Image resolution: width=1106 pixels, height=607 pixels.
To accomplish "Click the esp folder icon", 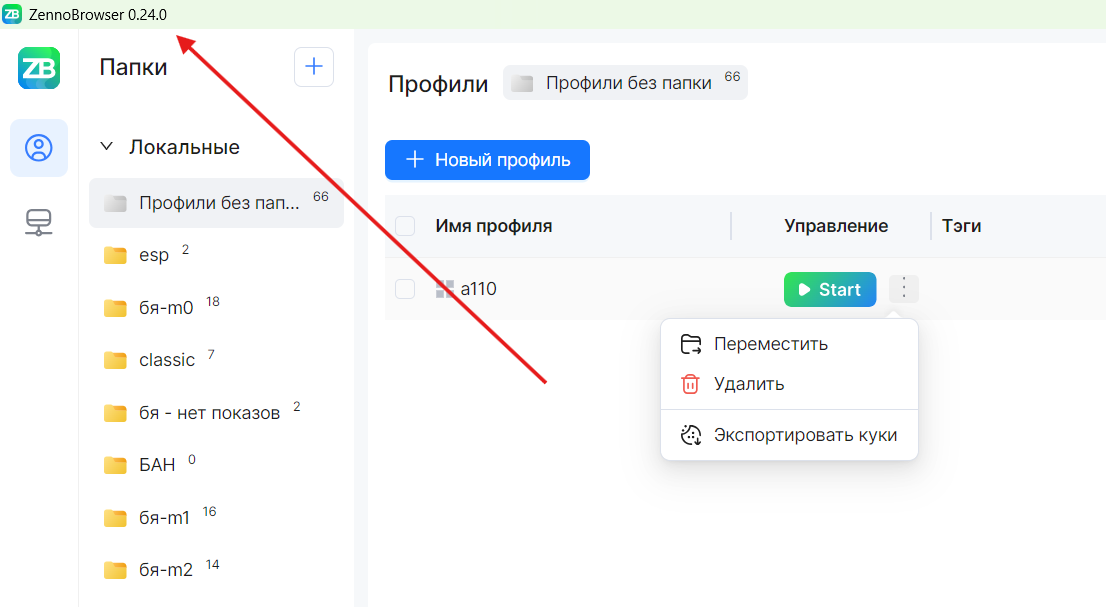I will click(115, 256).
